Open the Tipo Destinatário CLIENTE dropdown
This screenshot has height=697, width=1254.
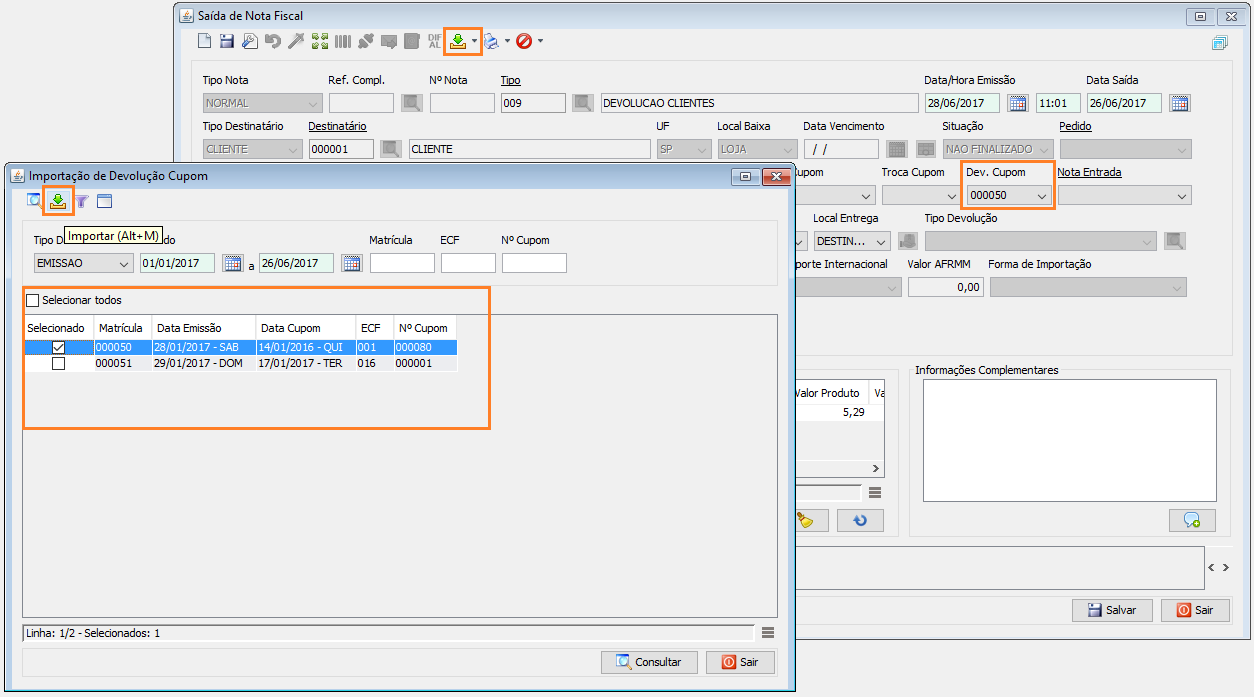(252, 149)
